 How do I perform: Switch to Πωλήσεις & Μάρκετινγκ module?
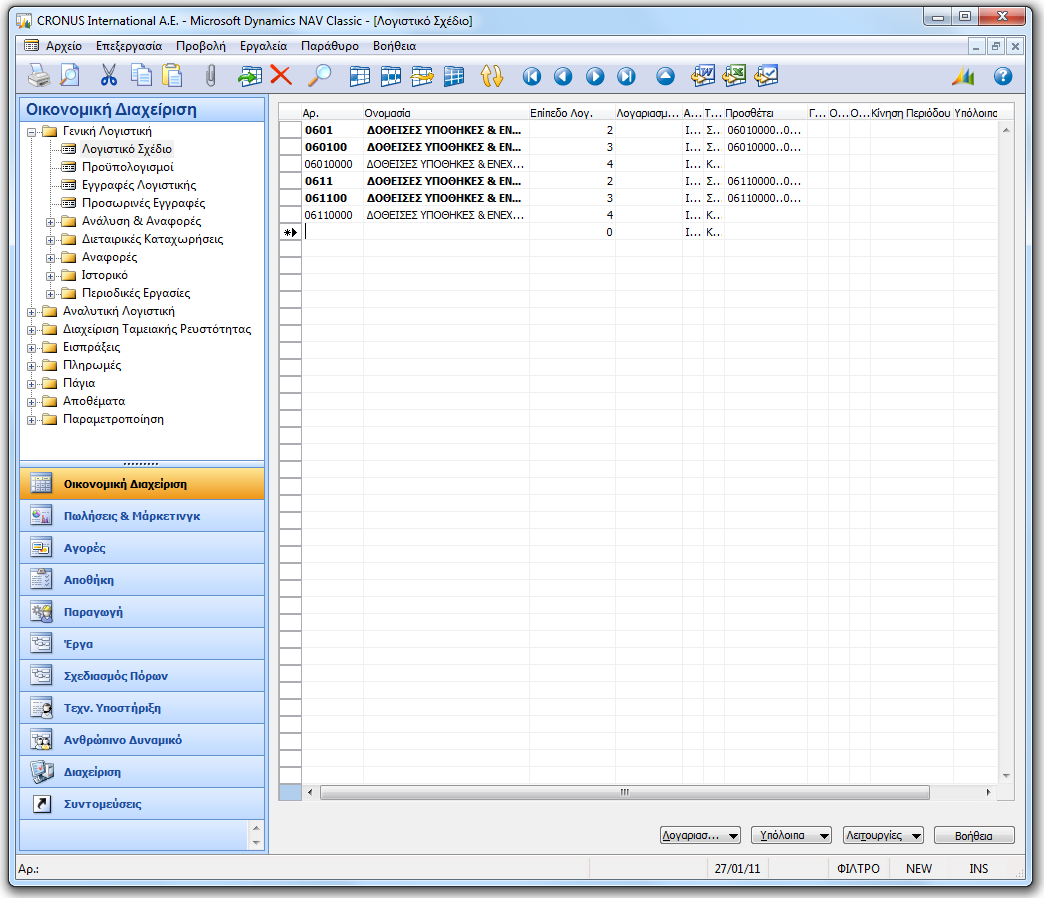coord(142,516)
